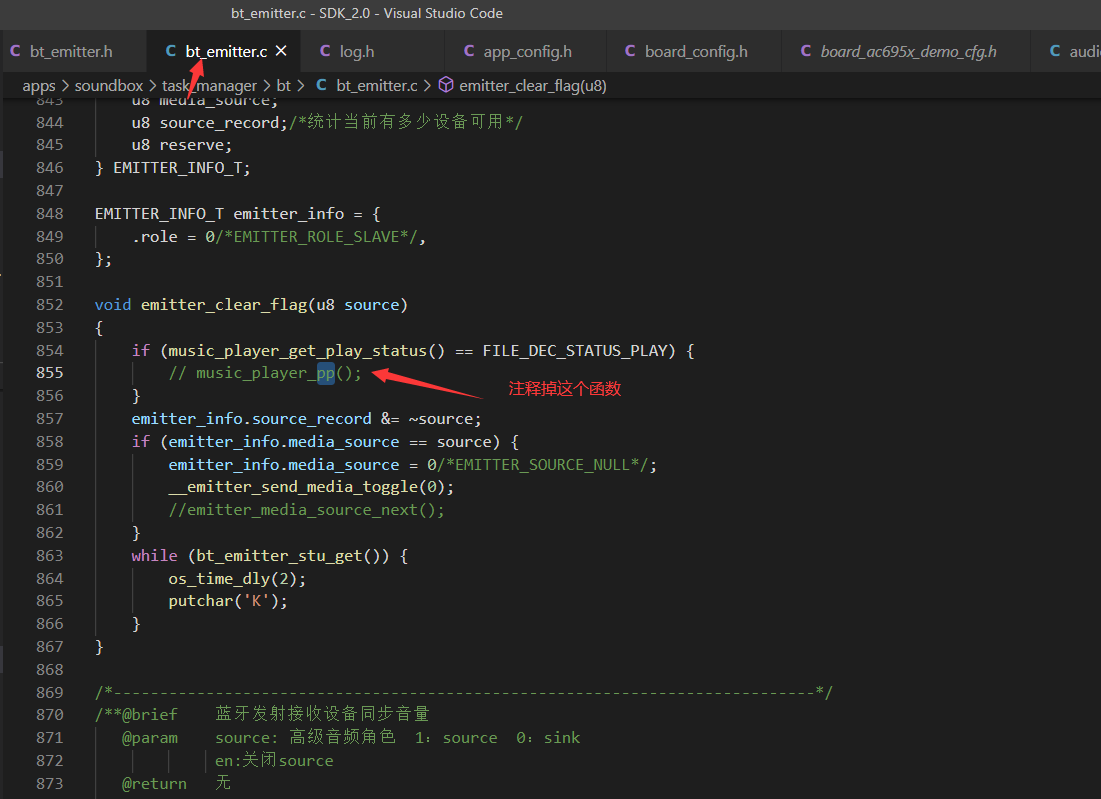Expand the task_manager breadcrumb segment

(209, 86)
